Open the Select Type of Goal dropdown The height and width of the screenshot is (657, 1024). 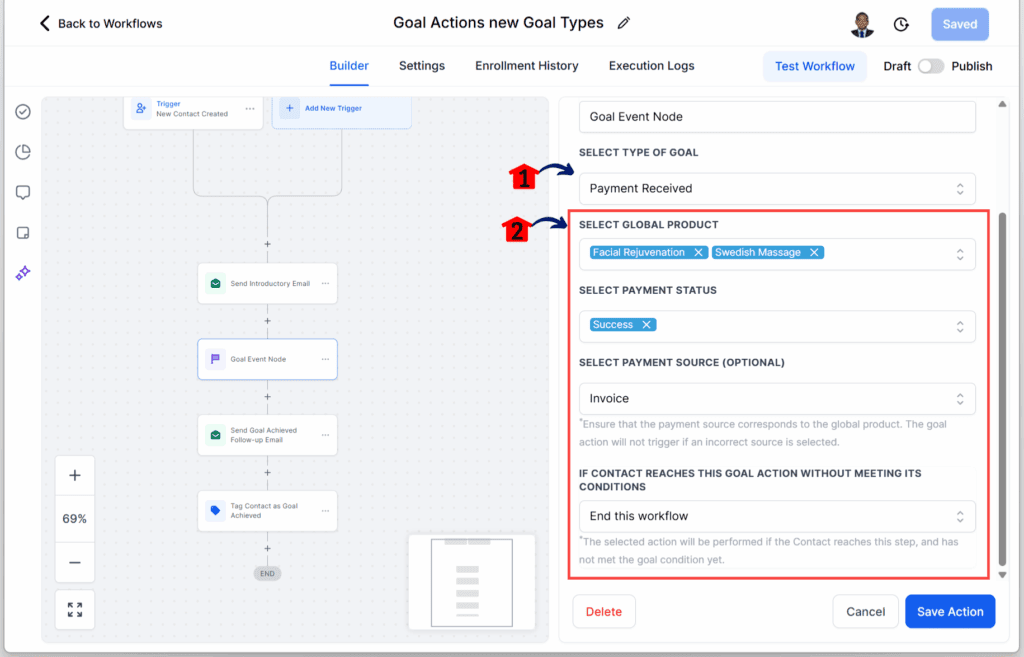tap(776, 188)
